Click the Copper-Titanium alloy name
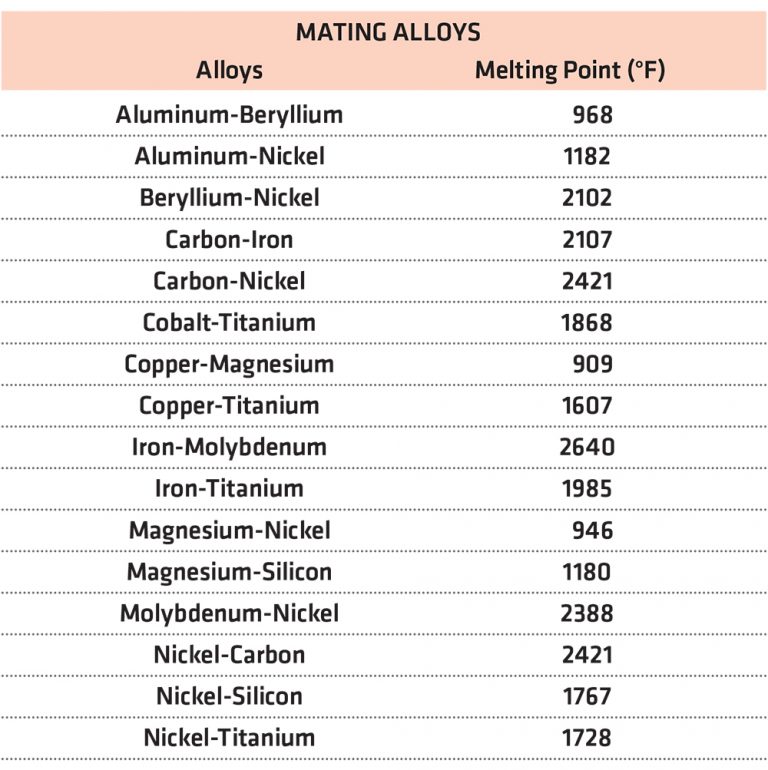This screenshot has height=770, width=768. tap(229, 406)
